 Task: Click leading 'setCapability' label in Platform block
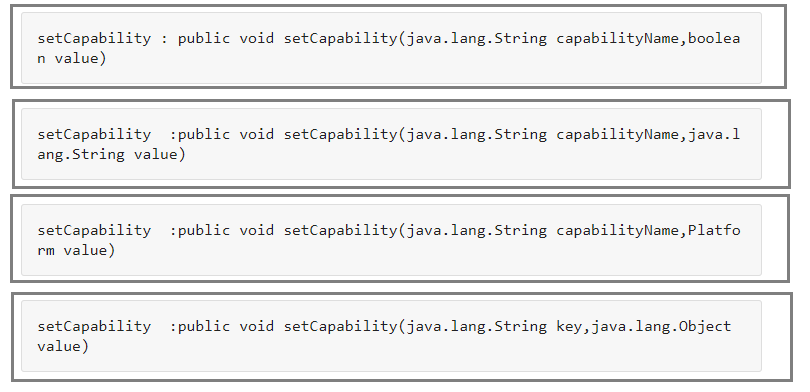click(x=94, y=231)
